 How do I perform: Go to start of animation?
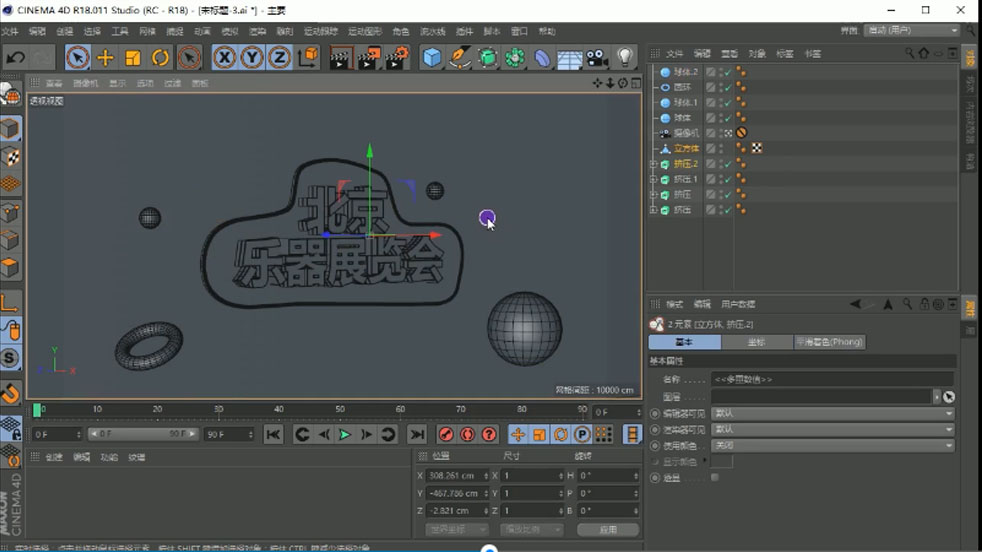coord(273,434)
